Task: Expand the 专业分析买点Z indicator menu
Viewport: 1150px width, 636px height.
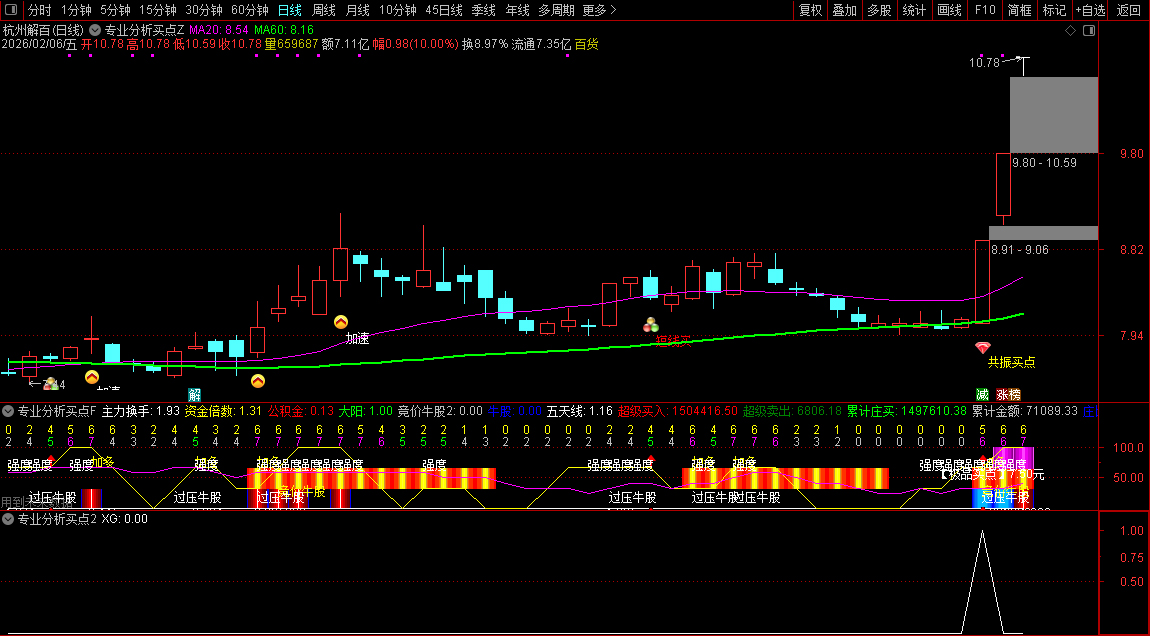Action: pos(95,30)
